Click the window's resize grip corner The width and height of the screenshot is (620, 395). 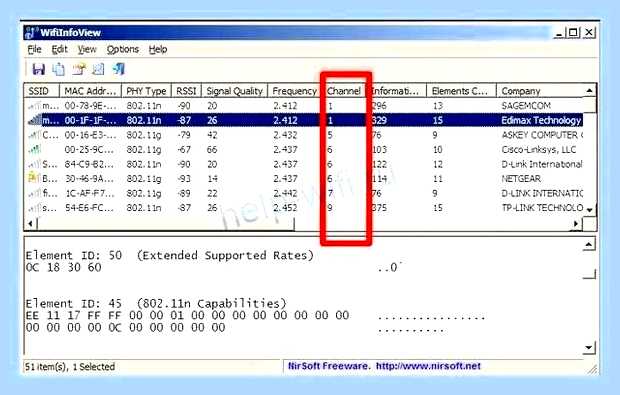[592, 369]
